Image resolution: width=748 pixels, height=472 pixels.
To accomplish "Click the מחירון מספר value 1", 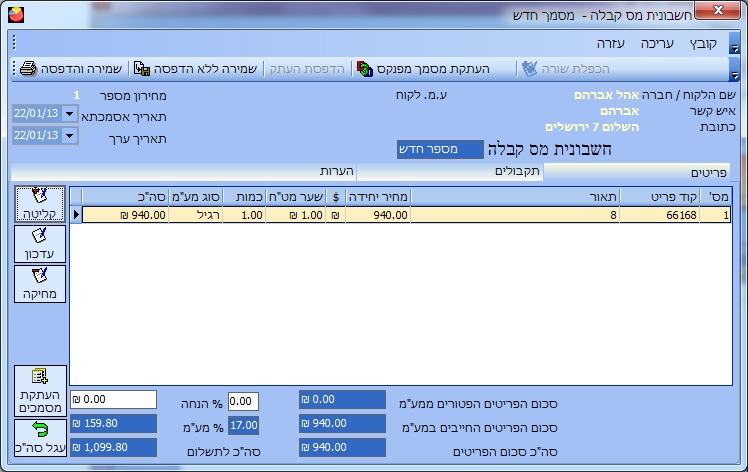I will pos(76,95).
